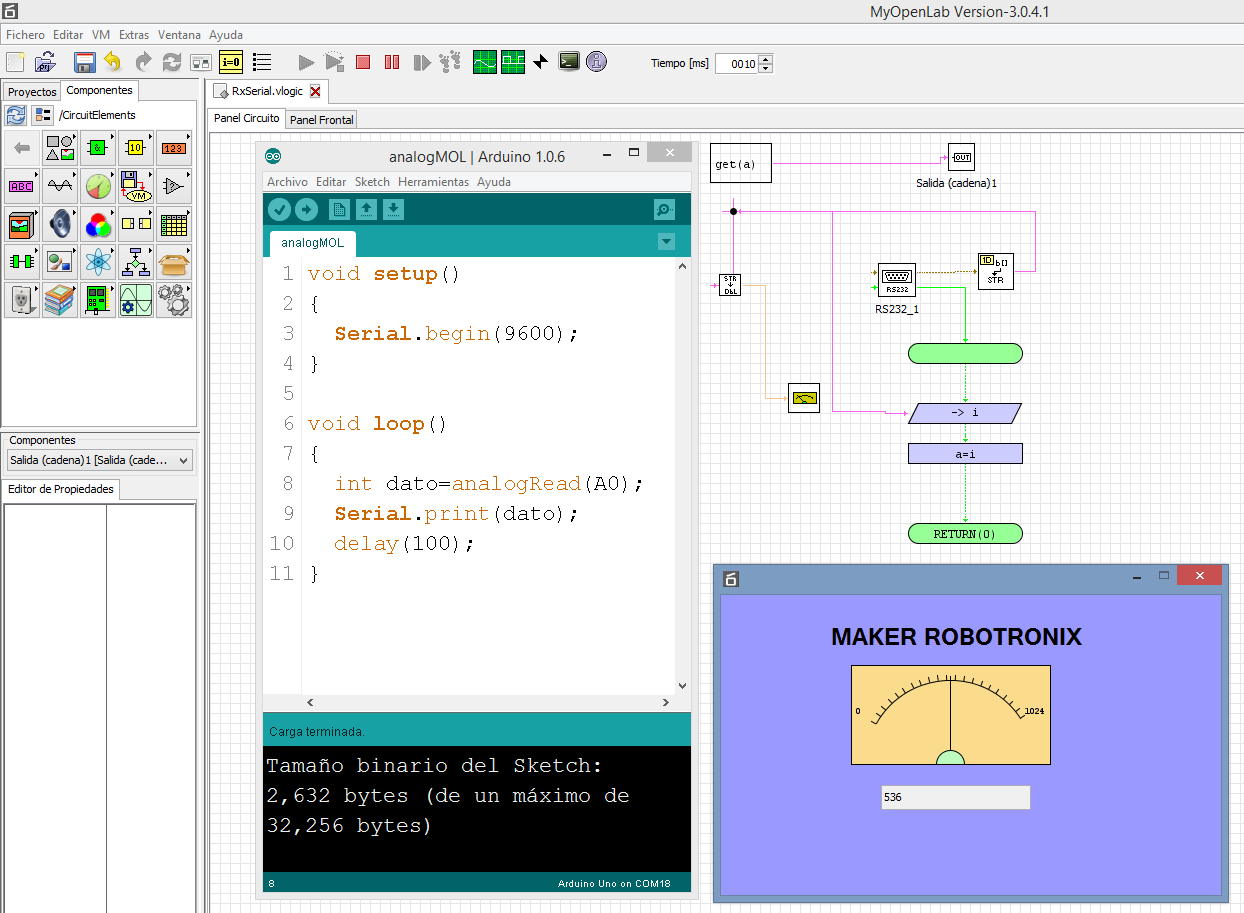Pick the RGB color component icon
Screen dimensions: 1244x913
pyautogui.click(x=98, y=224)
